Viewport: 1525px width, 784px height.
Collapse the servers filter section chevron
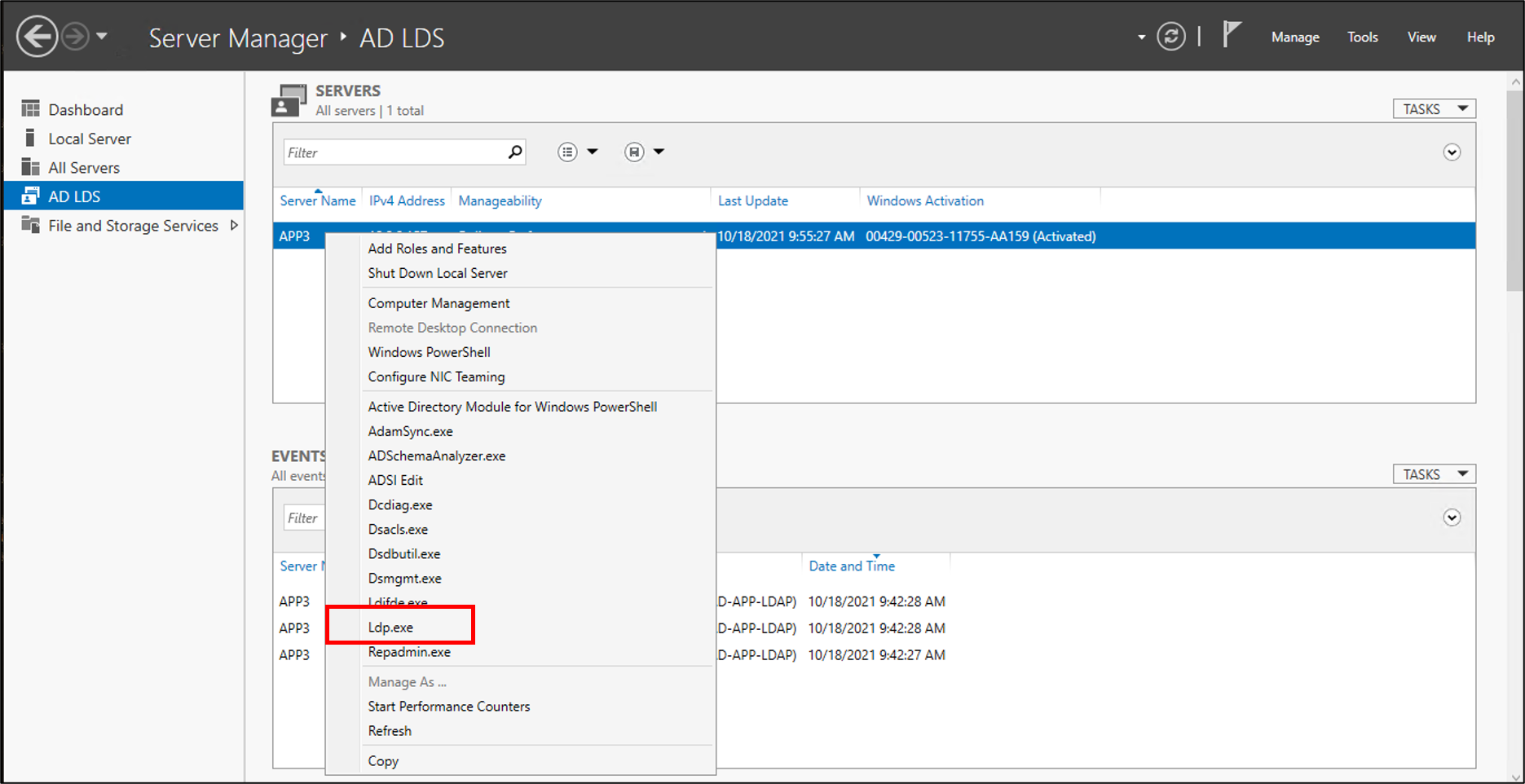point(1452,152)
